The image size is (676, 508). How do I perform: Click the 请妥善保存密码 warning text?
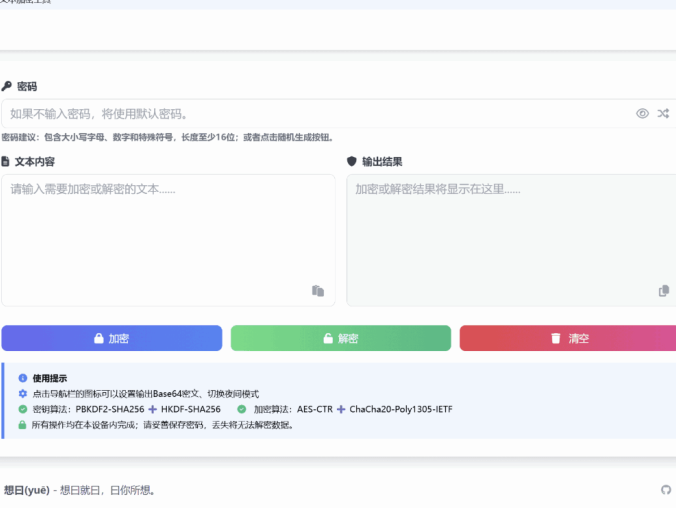coord(173,425)
